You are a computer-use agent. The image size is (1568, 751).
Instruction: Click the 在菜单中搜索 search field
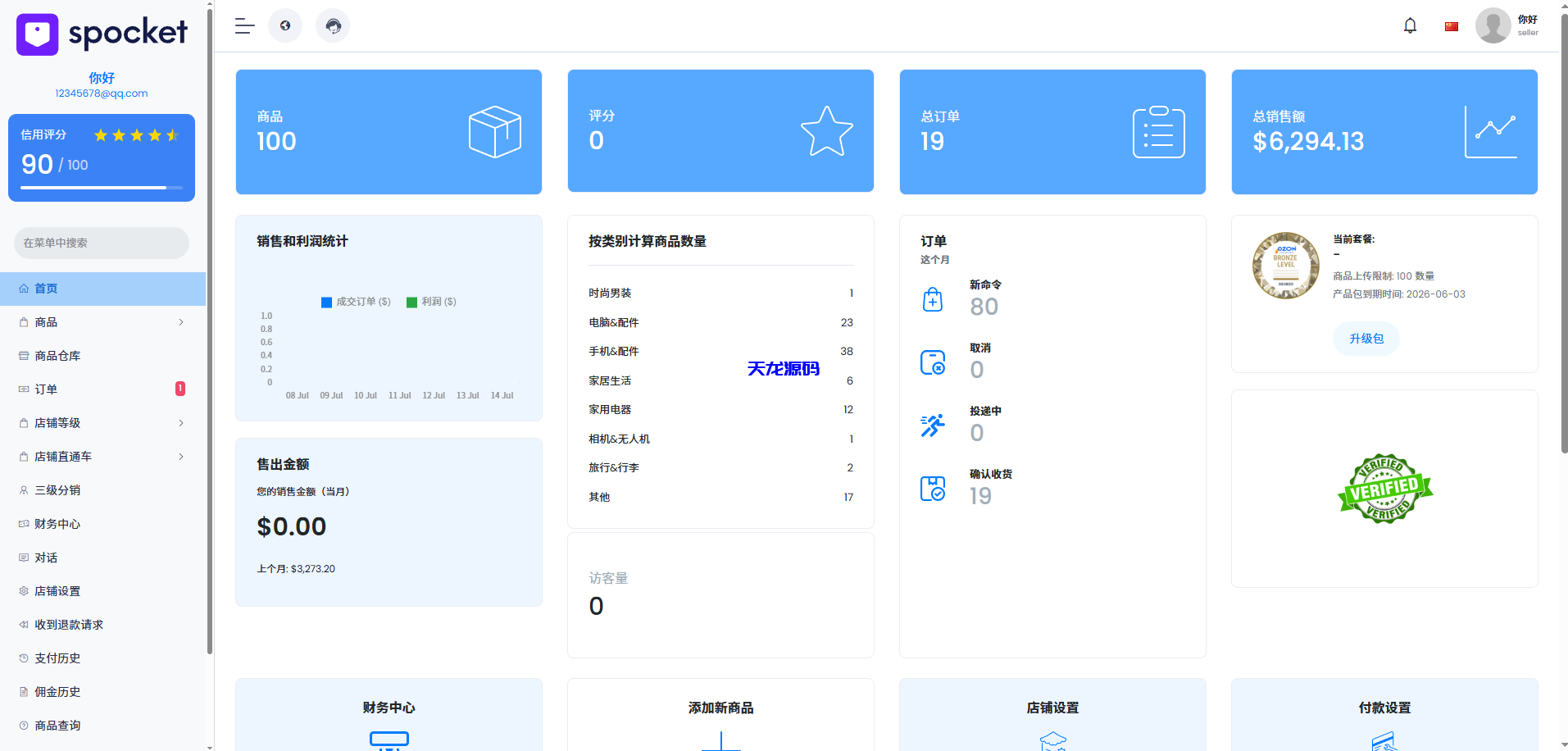101,243
